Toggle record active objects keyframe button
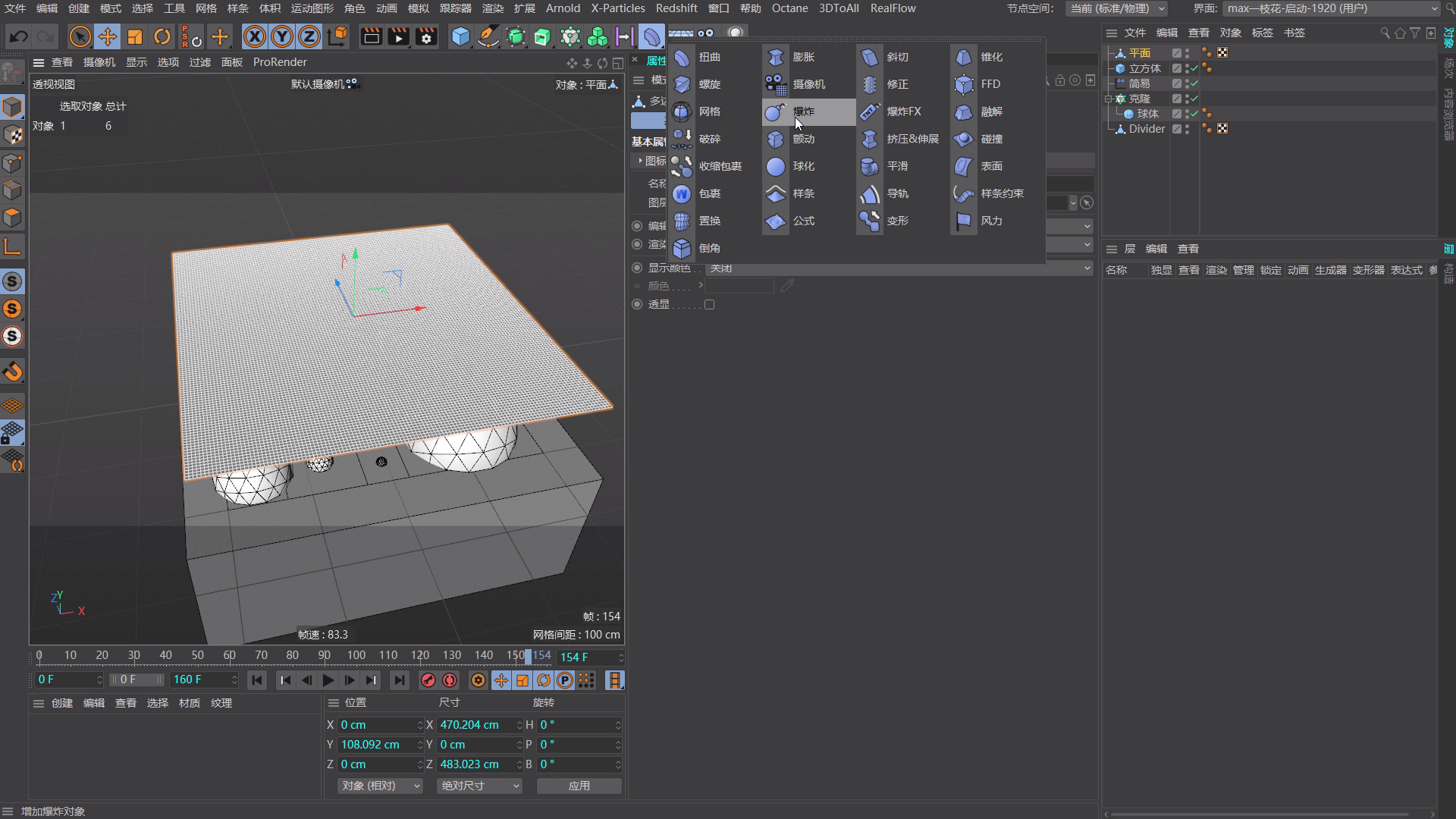 428,680
